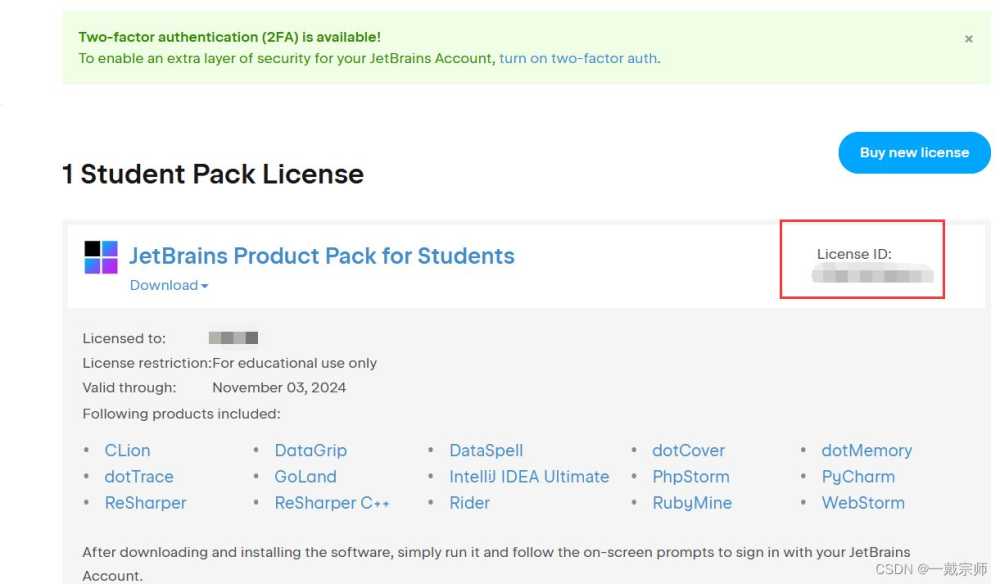Viewport: 1000px width, 584px height.
Task: Open the ReSharper C++ product link
Action: [333, 503]
